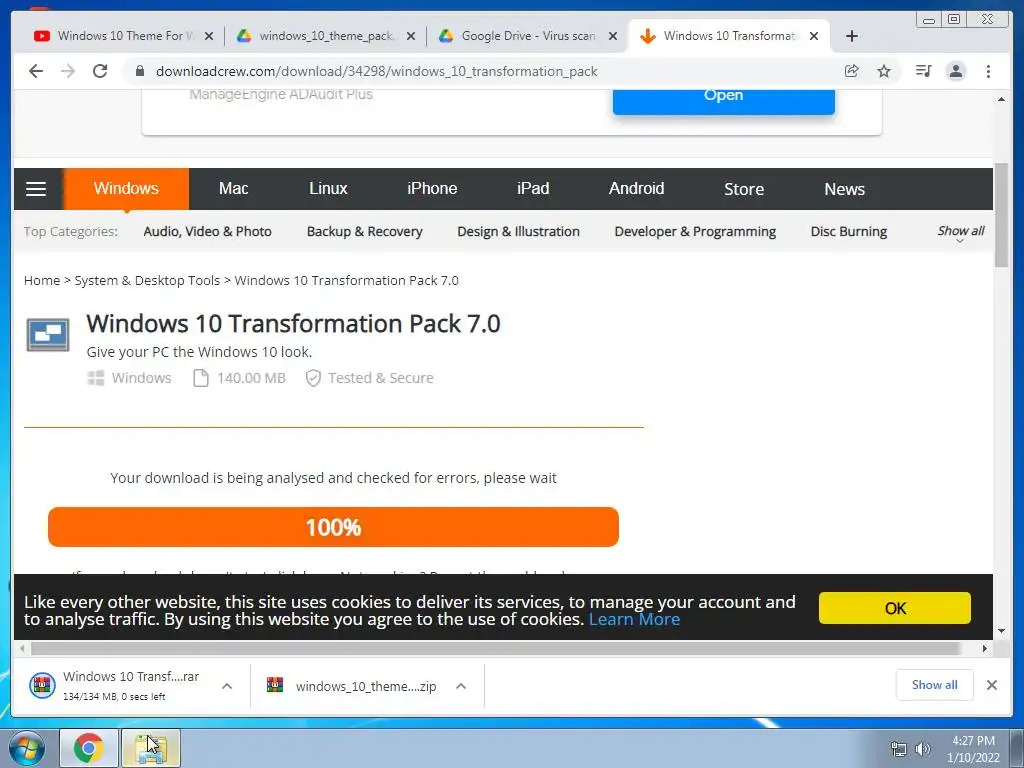Viewport: 1024px width, 768px height.
Task: Open the Store menu item
Action: (x=744, y=189)
